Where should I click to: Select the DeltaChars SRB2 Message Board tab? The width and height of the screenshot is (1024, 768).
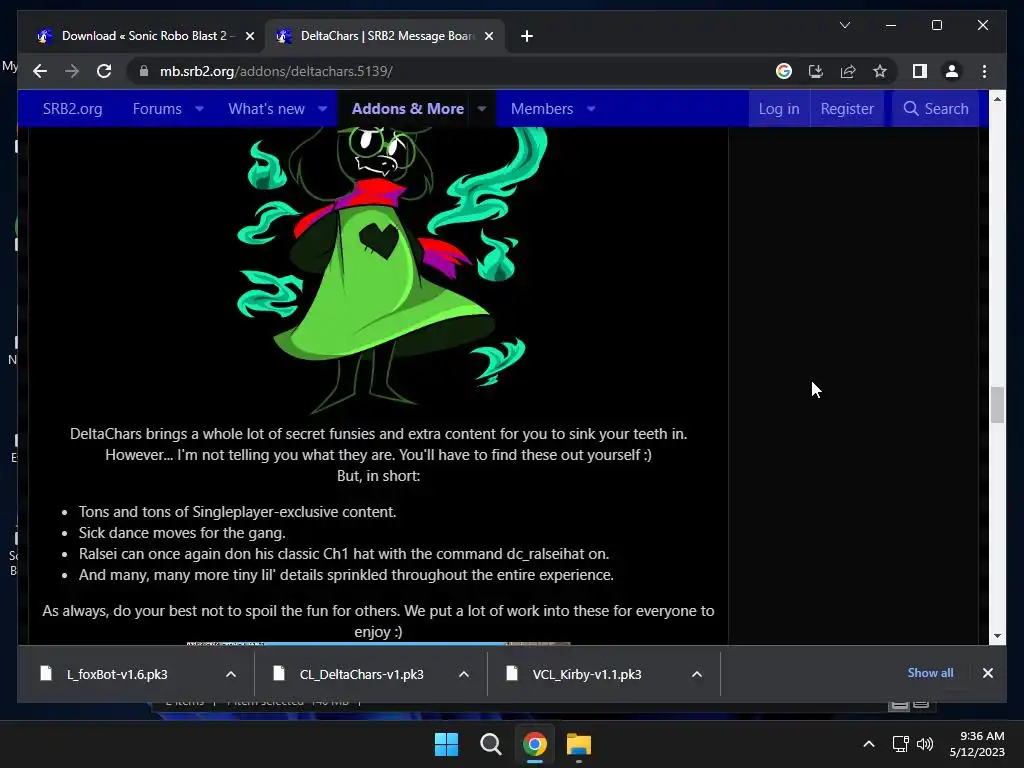pyautogui.click(x=384, y=36)
